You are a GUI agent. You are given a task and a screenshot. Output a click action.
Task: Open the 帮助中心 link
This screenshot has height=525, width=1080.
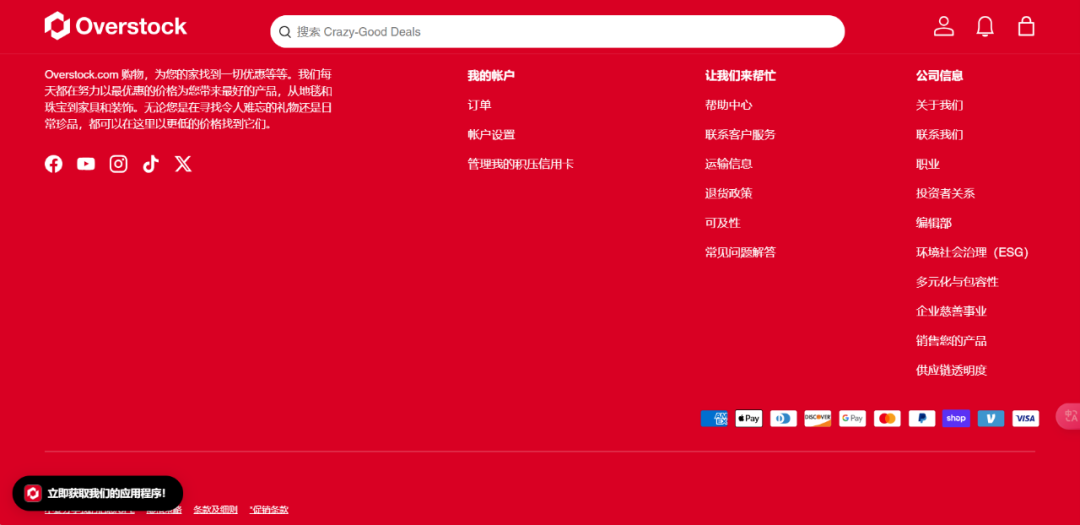(x=729, y=105)
